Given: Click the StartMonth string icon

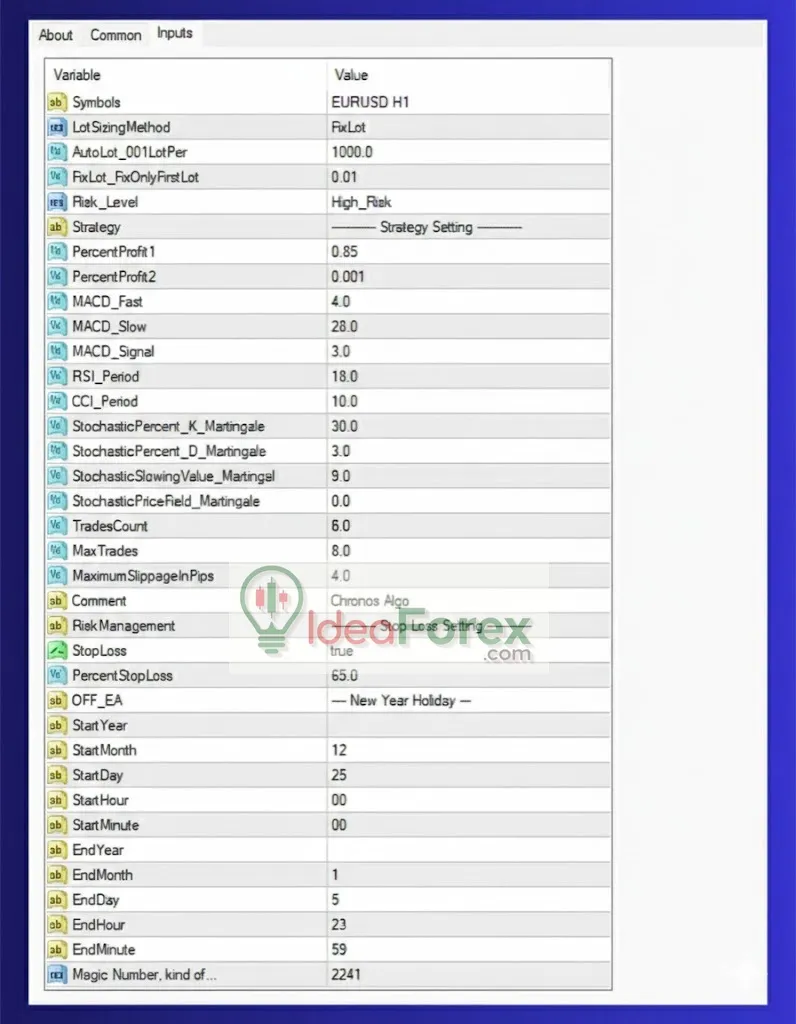Looking at the screenshot, I should (x=57, y=750).
